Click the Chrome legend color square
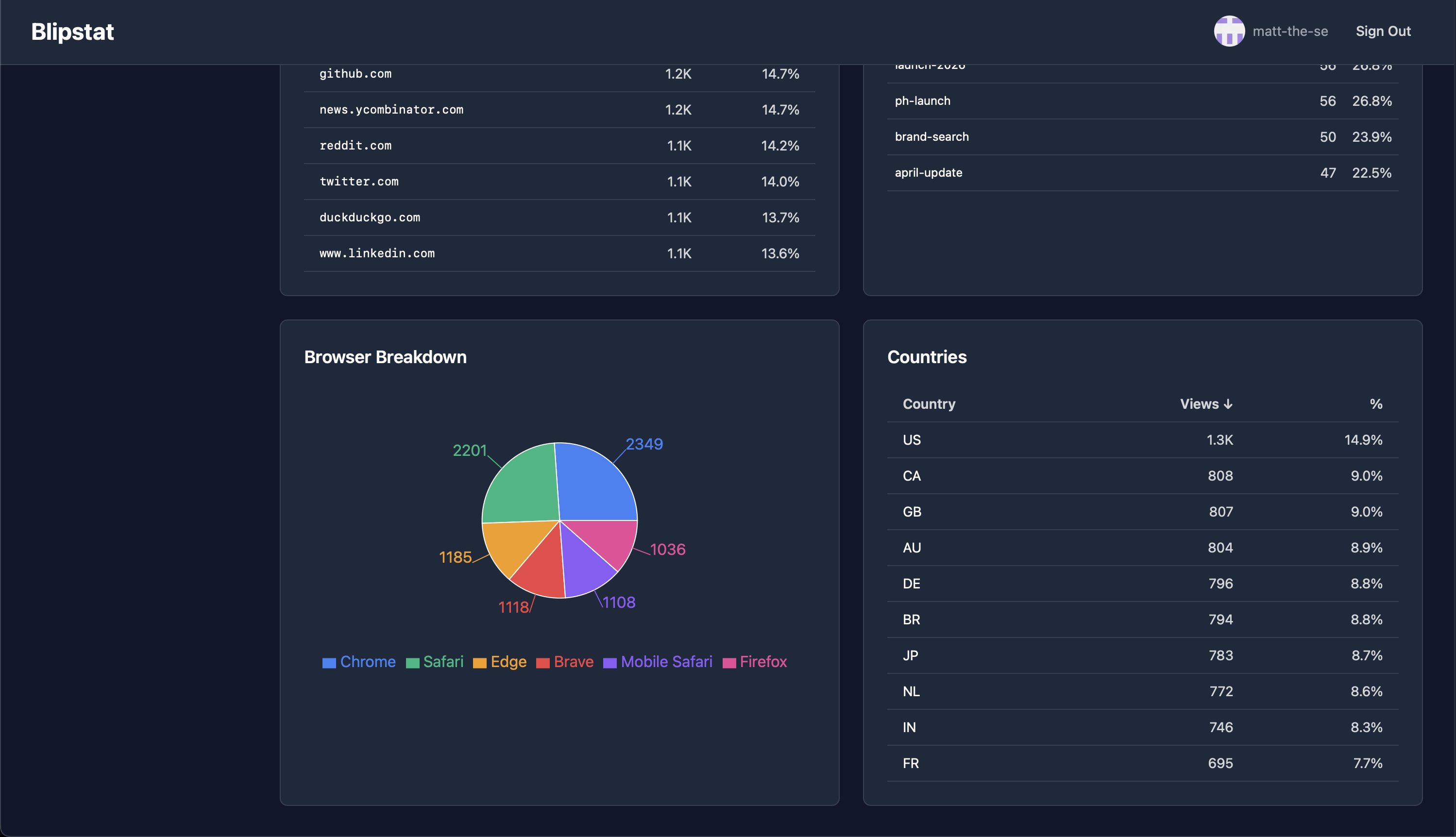1456x837 pixels. tap(329, 662)
